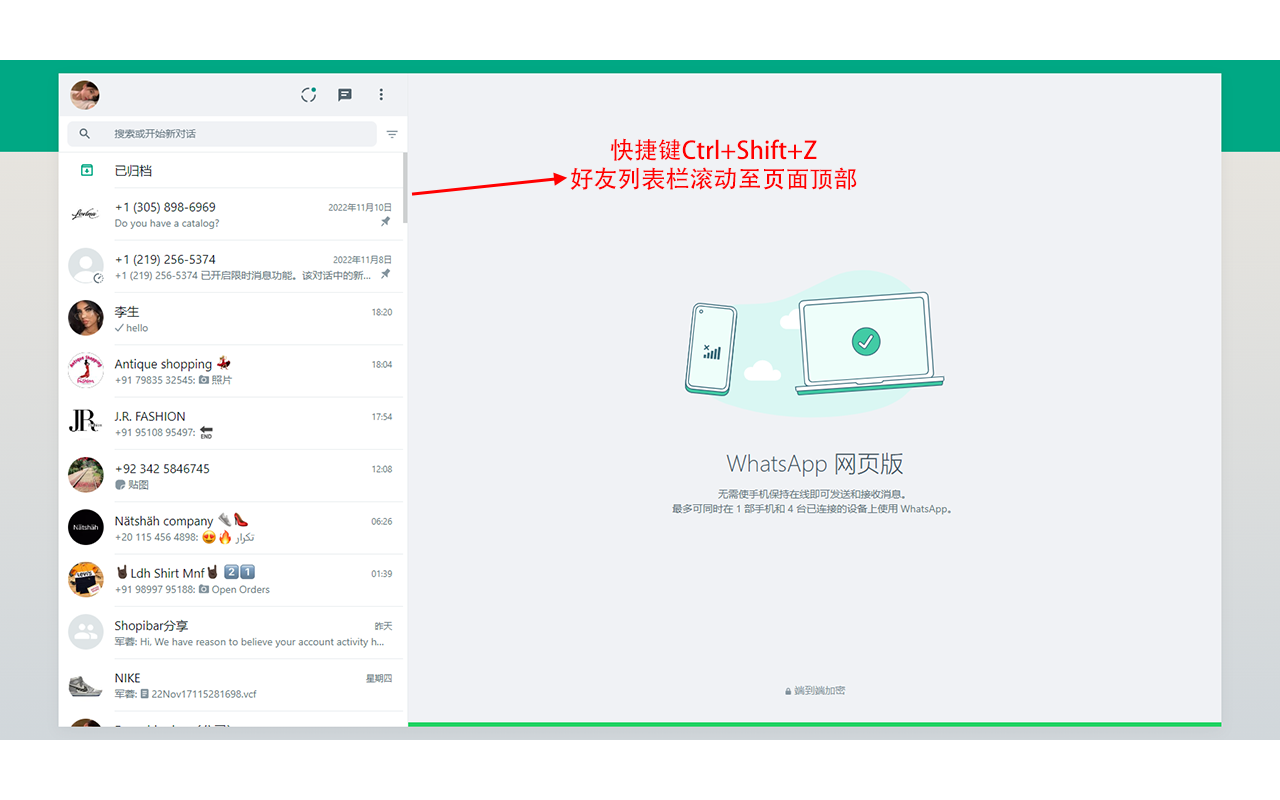The height and width of the screenshot is (800, 1280).
Task: Open the Nätshäh company chat
Action: (232, 528)
